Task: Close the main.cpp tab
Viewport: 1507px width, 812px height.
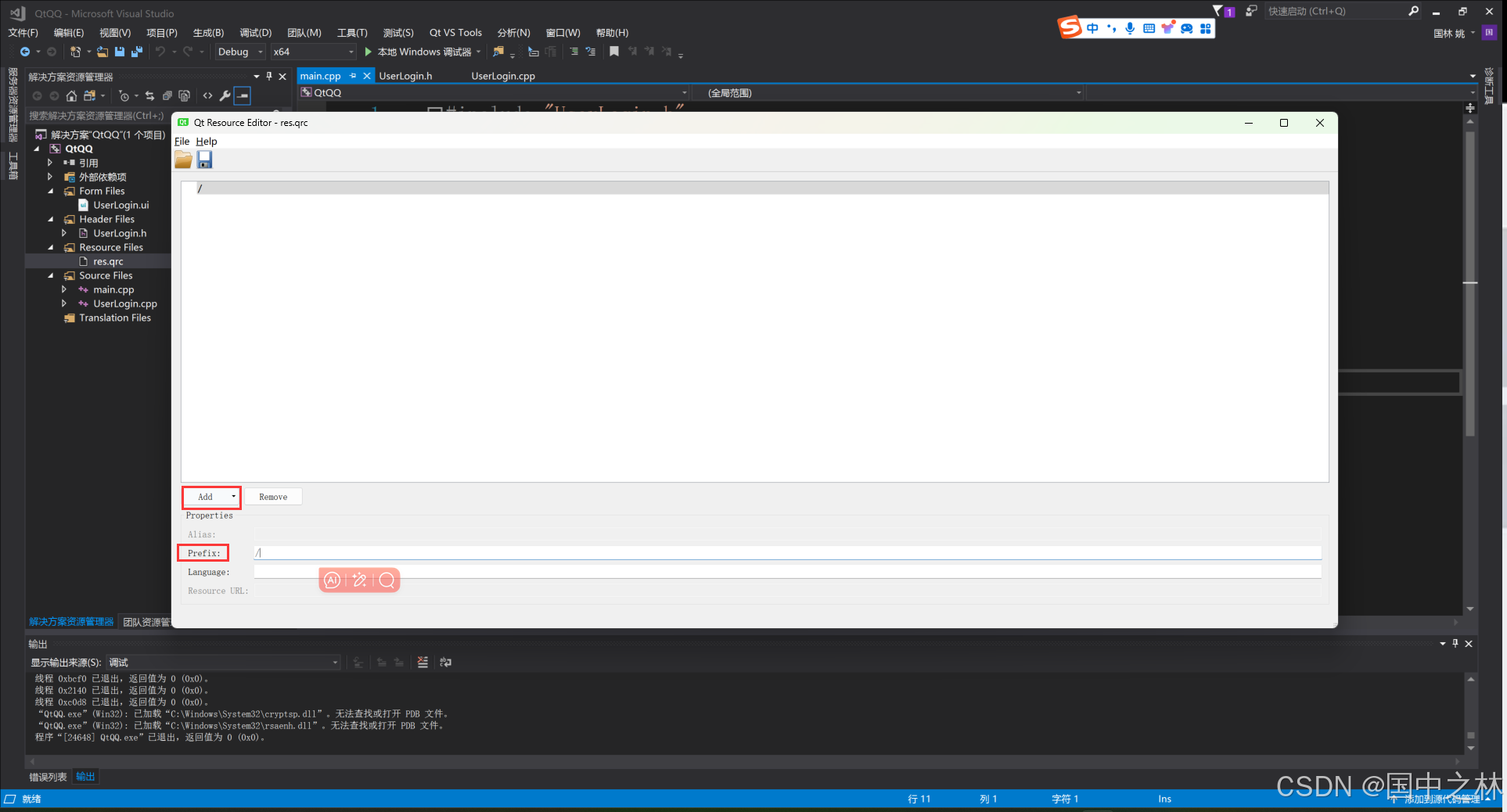Action: 366,76
